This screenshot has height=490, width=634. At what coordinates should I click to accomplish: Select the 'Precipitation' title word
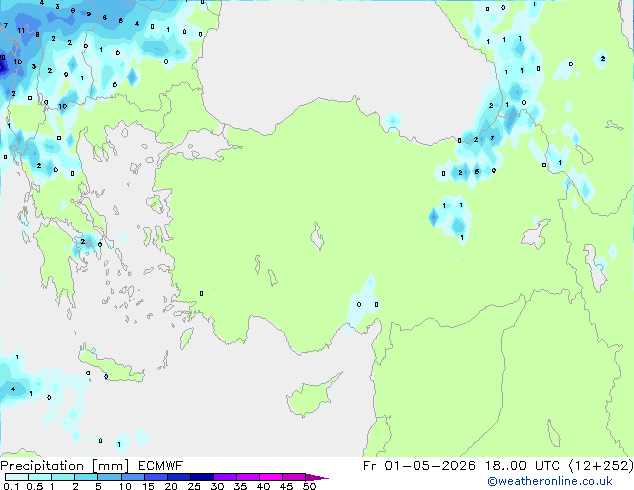(x=42, y=466)
